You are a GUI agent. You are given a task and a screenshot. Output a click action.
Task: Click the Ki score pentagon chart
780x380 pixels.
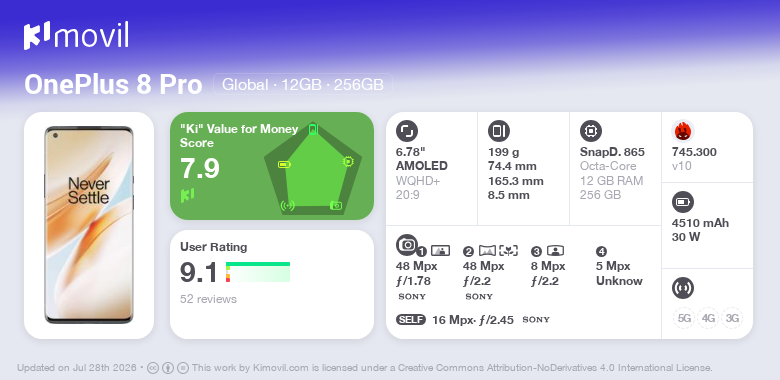313,168
